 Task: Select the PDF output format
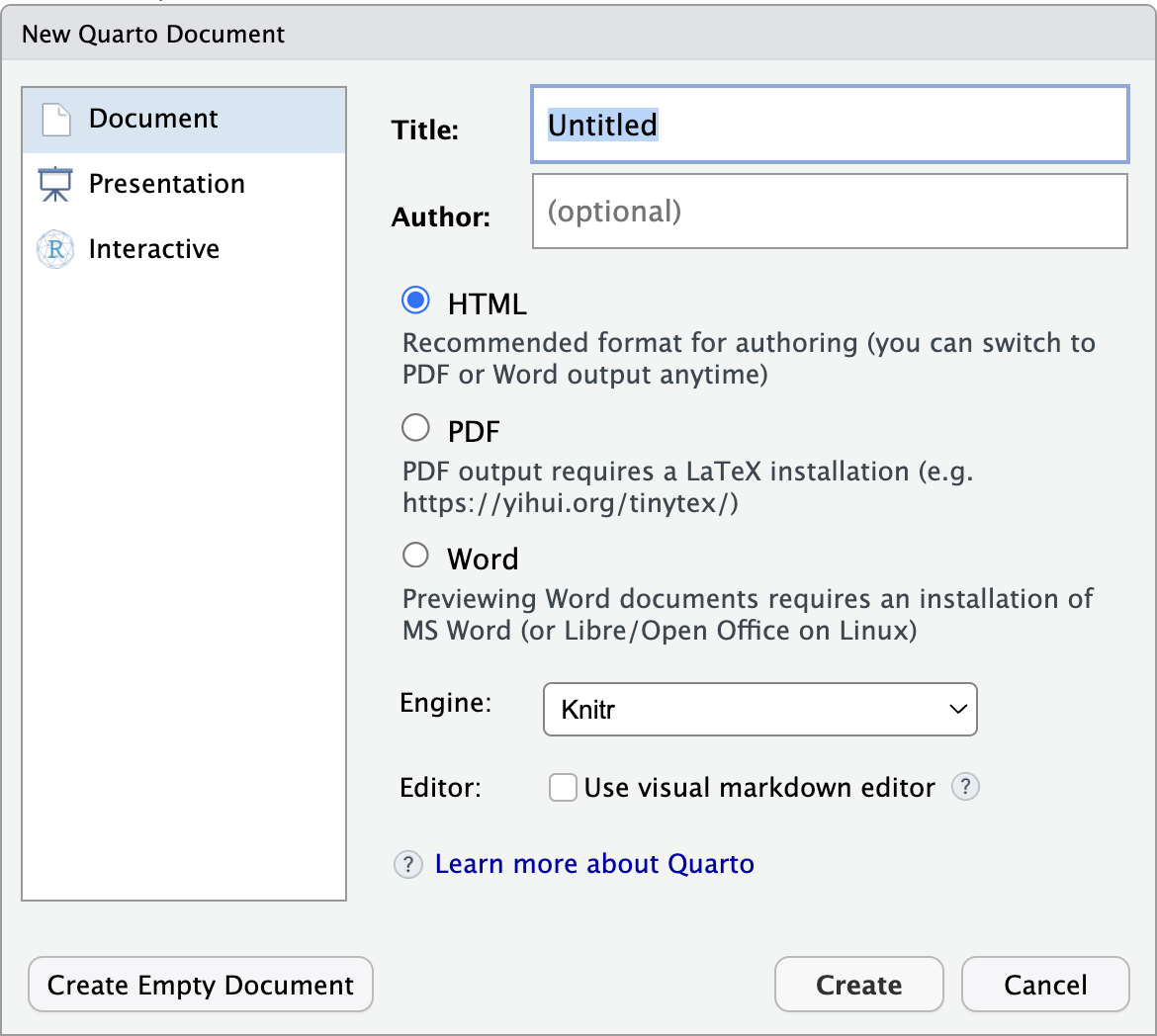click(415, 427)
